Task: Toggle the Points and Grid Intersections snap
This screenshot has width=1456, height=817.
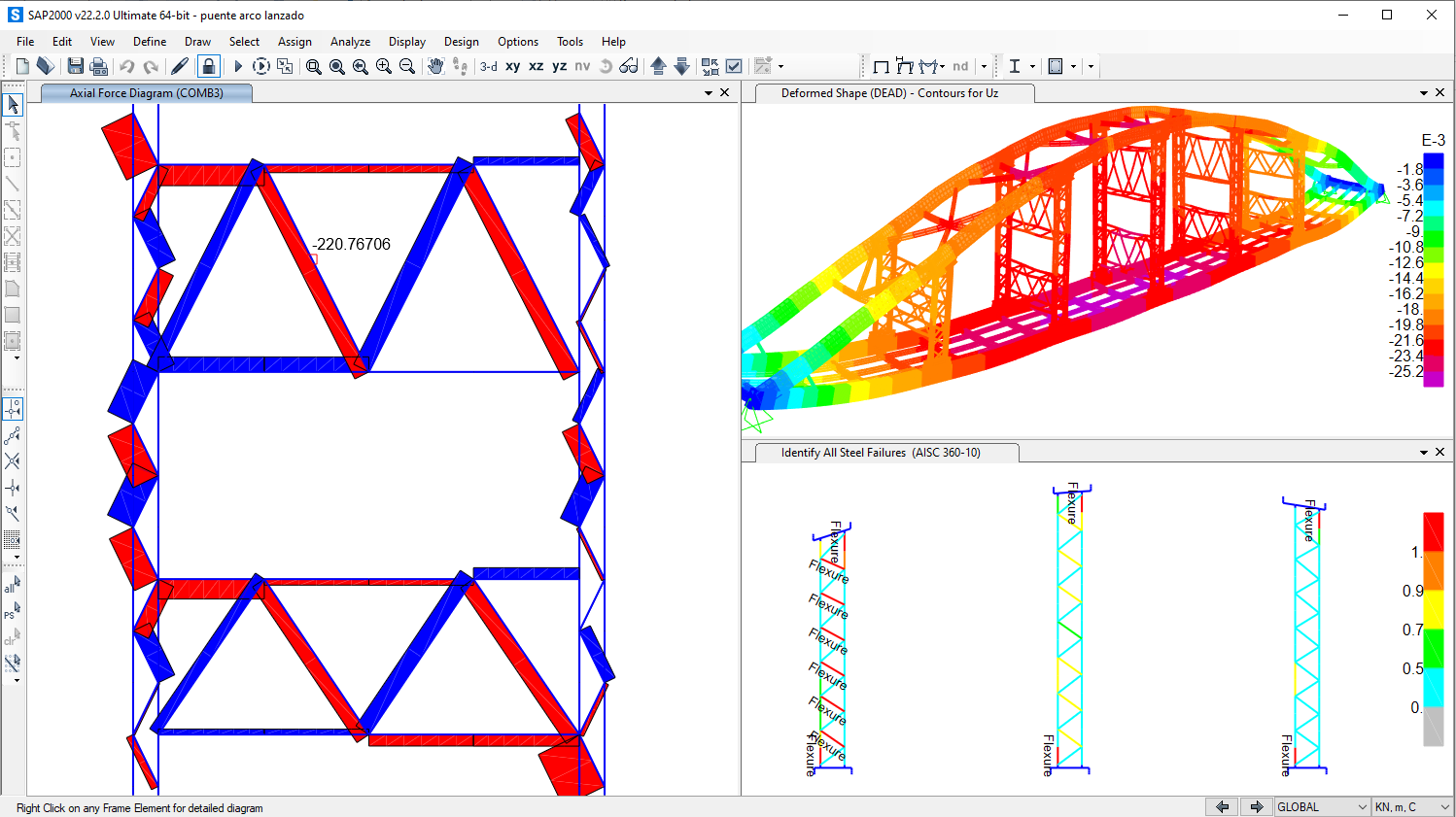Action: [13, 409]
